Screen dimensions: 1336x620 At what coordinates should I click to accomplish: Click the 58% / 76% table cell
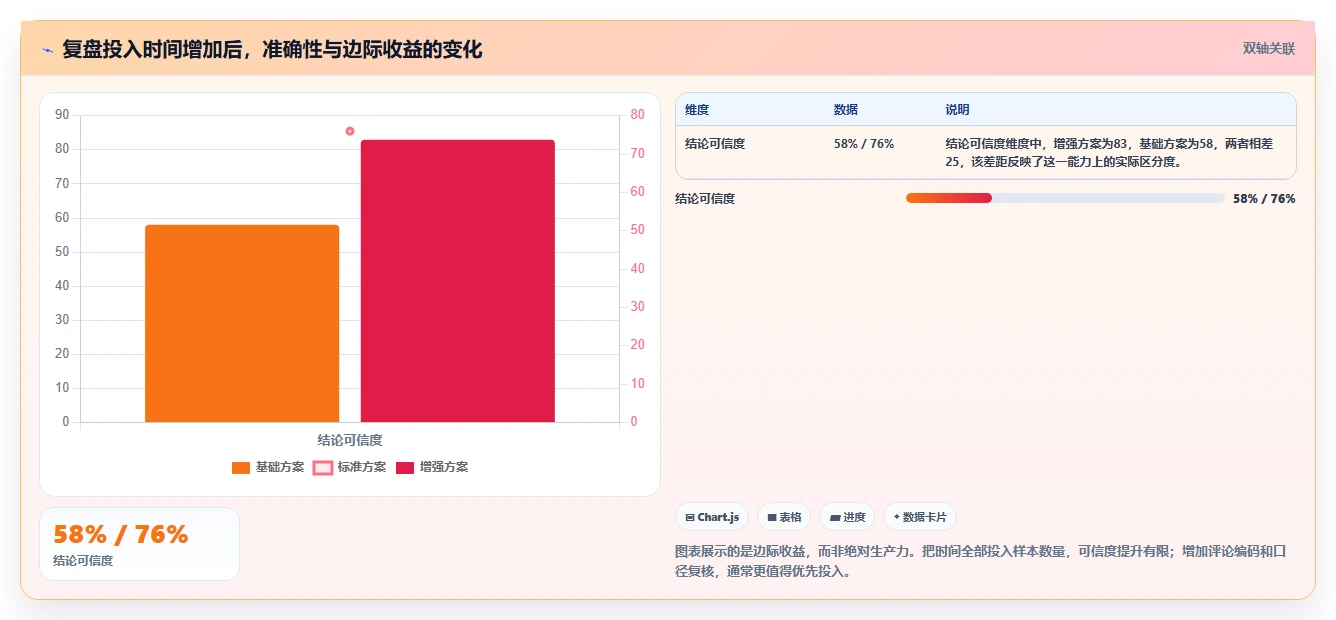864,144
